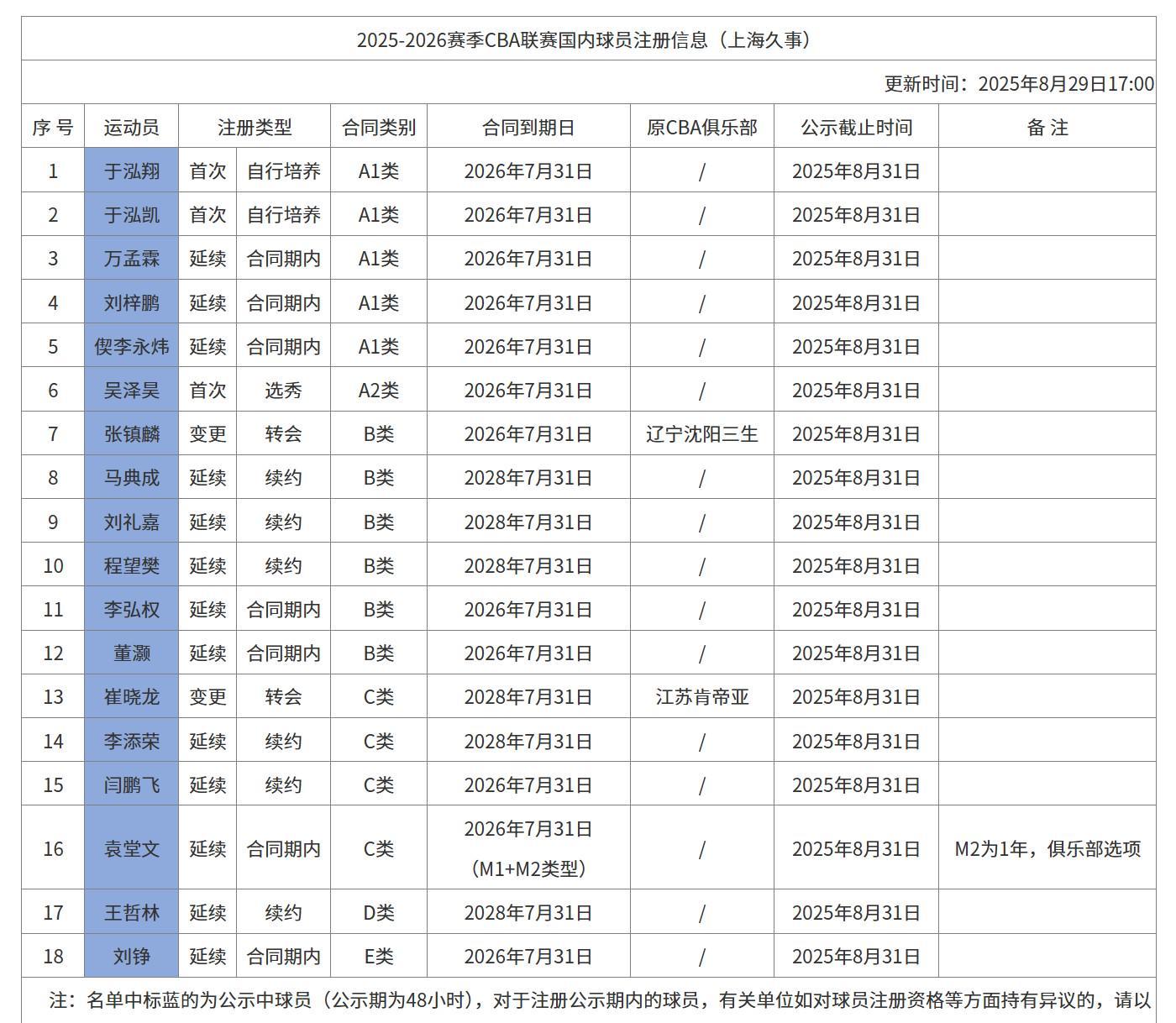Click the 运动员 column header
Image resolution: width=1176 pixels, height=1023 pixels.
(x=131, y=126)
